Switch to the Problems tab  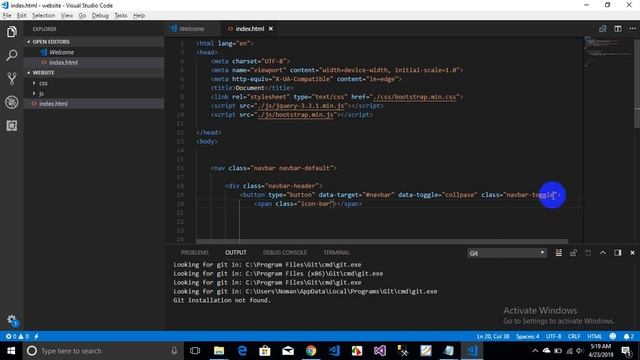pyautogui.click(x=194, y=252)
